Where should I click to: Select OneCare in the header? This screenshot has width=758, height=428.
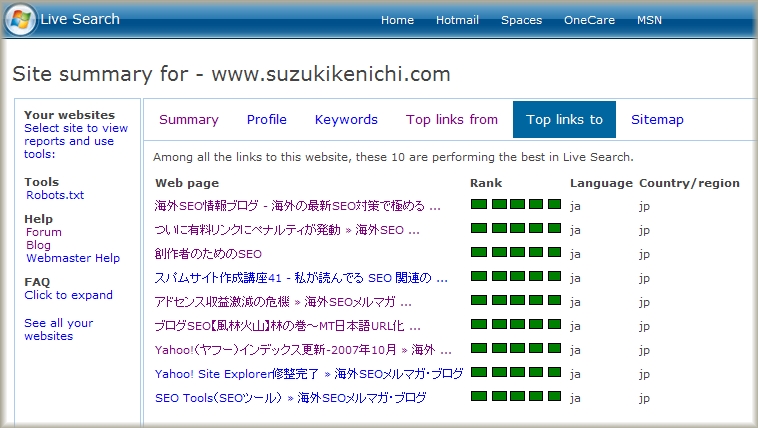pyautogui.click(x=589, y=20)
